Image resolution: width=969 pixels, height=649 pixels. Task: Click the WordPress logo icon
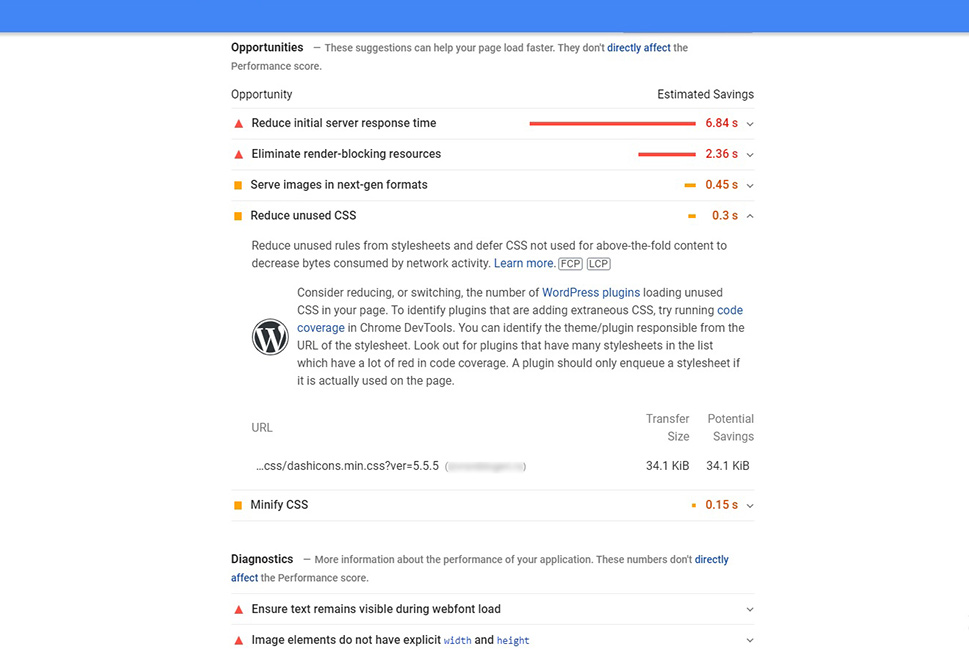tap(270, 337)
